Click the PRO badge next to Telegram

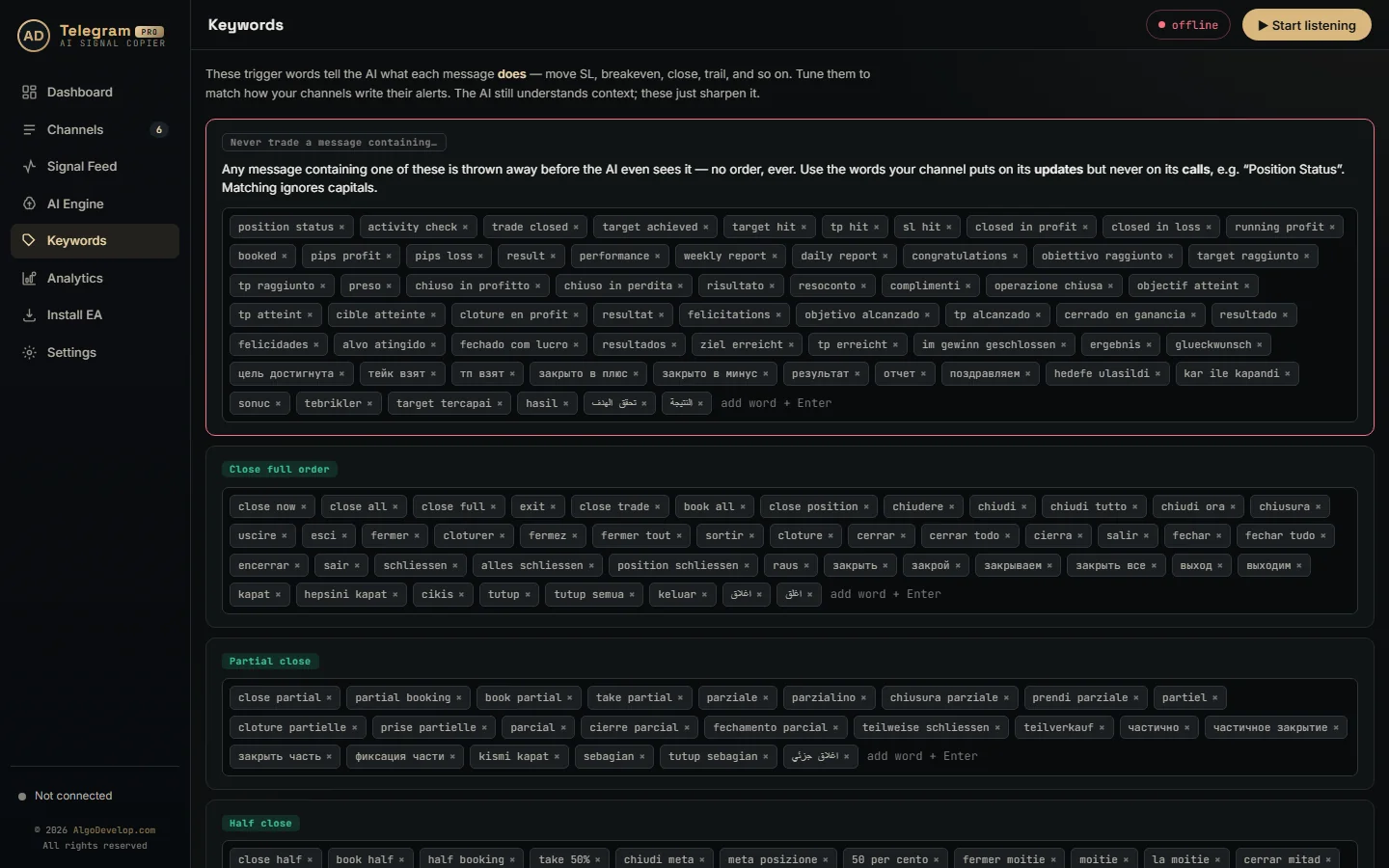coord(150,32)
